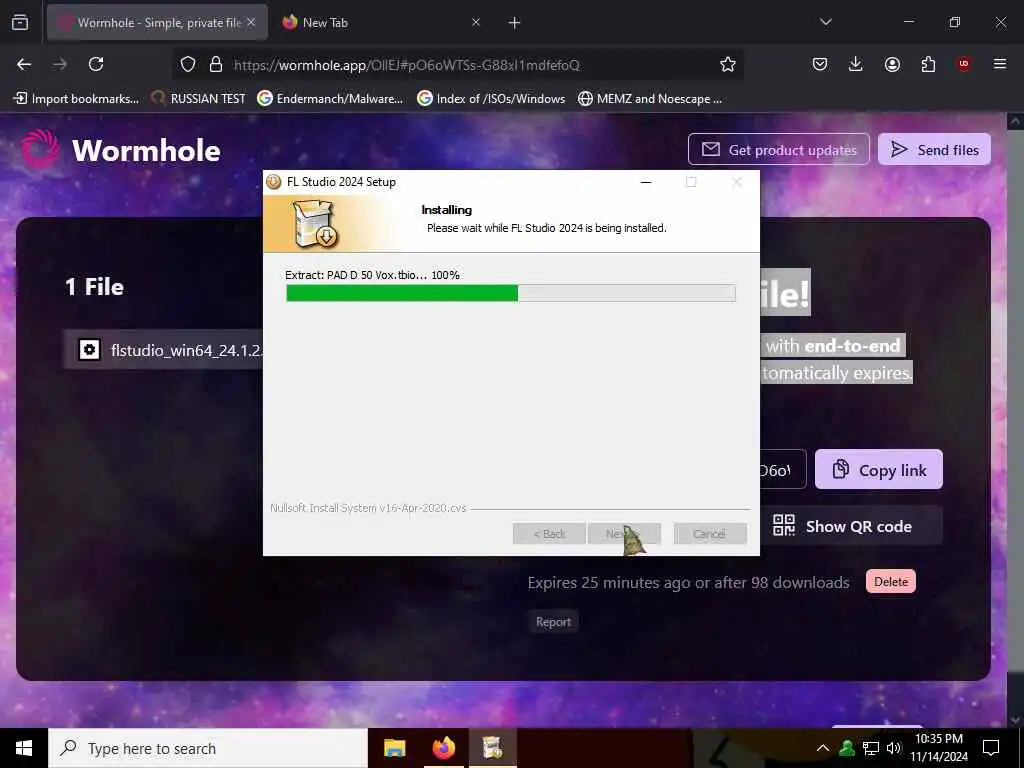The height and width of the screenshot is (768, 1024).
Task: Switch to the New Tab tab
Action: tap(381, 23)
